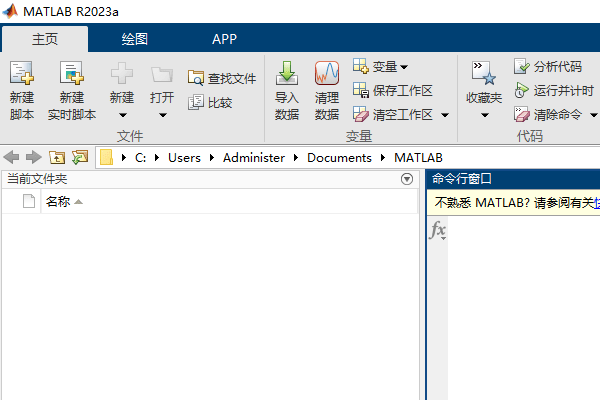Click the 当前文件夹 panel title

click(37, 179)
